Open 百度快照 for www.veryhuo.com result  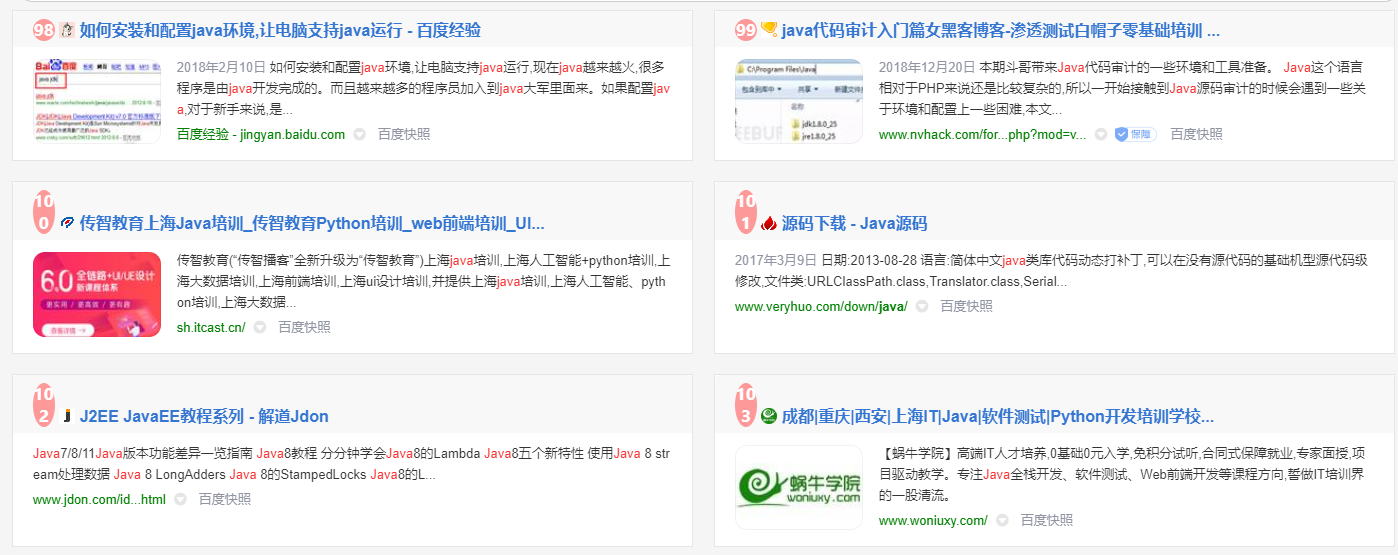pos(967,306)
